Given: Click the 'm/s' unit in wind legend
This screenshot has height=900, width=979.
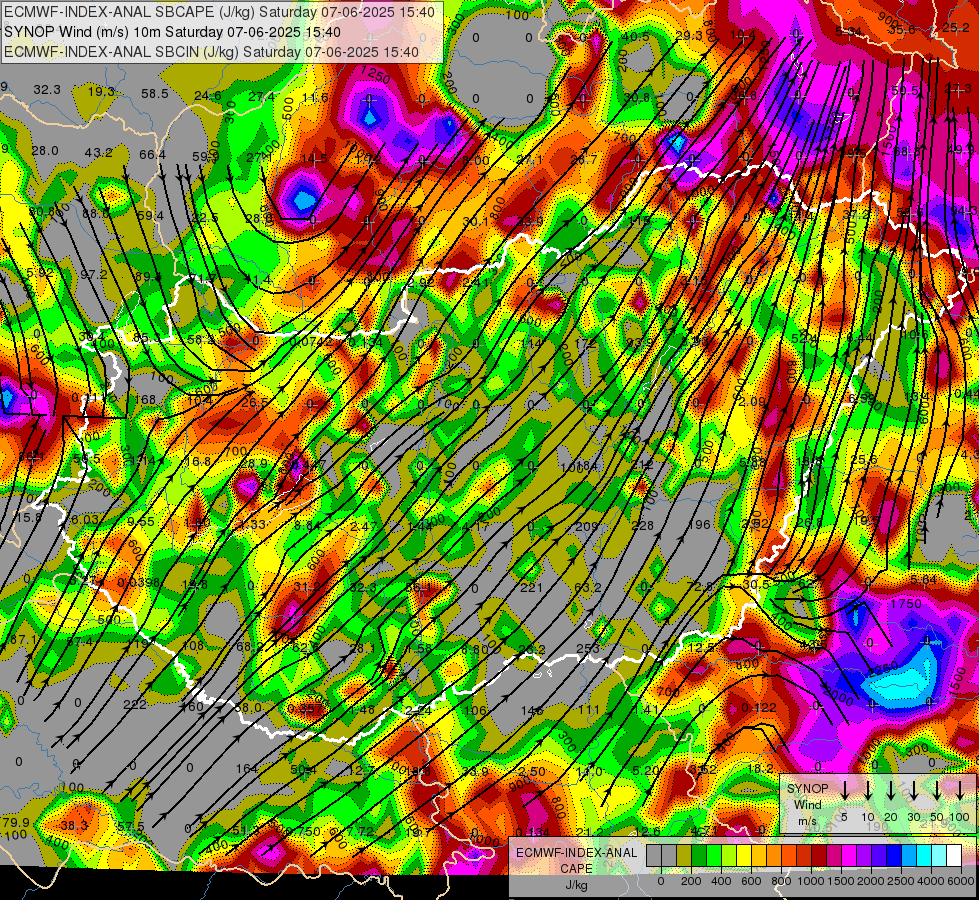Looking at the screenshot, I should point(807,821).
